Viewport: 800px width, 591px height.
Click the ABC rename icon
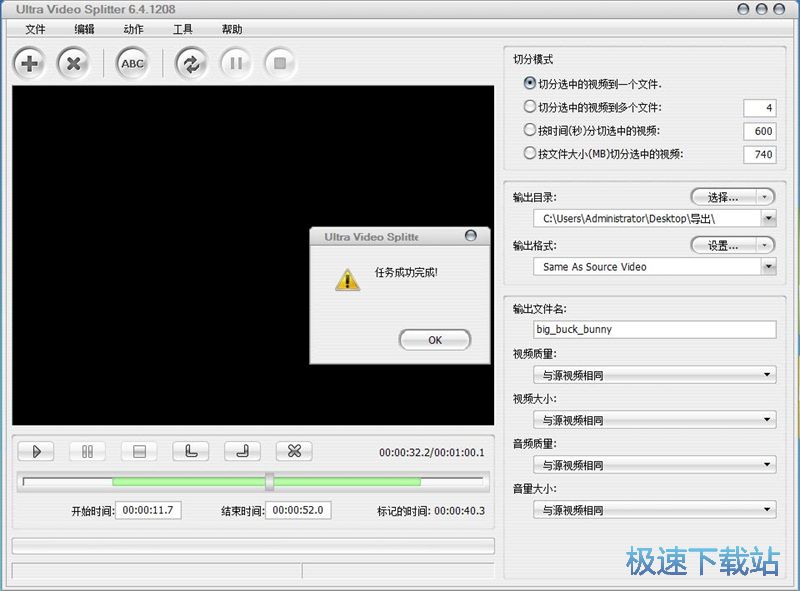tap(132, 63)
